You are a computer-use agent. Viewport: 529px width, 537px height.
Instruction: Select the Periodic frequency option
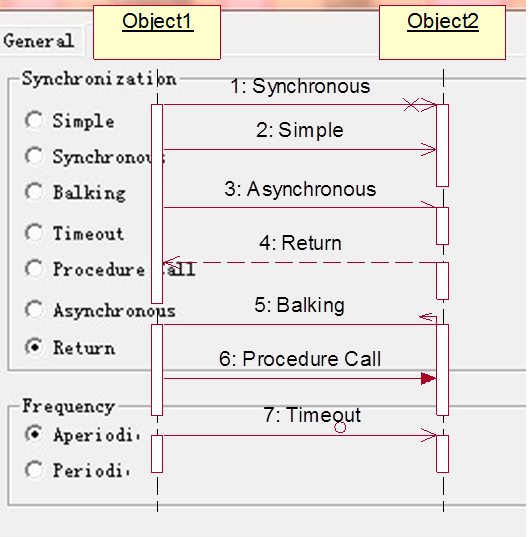[x=34, y=470]
